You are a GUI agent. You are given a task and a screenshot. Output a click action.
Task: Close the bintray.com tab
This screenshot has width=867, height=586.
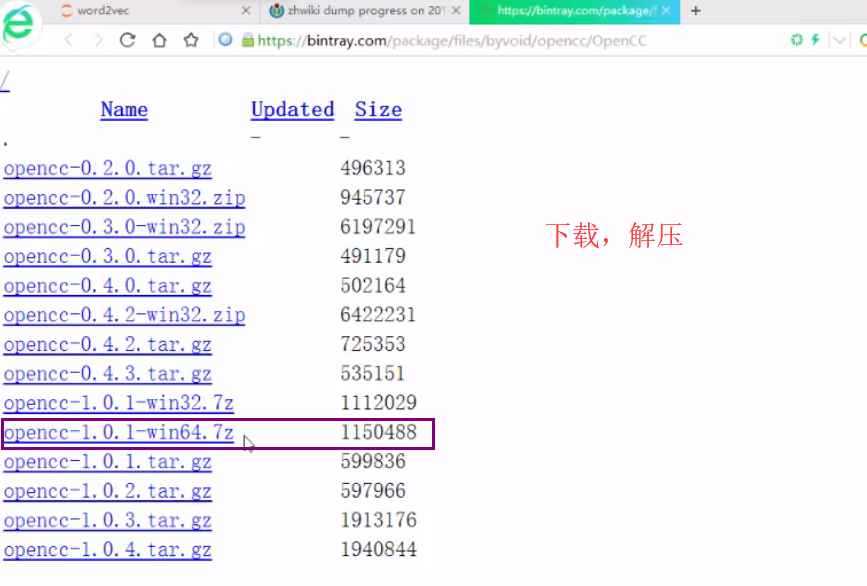[x=666, y=11]
